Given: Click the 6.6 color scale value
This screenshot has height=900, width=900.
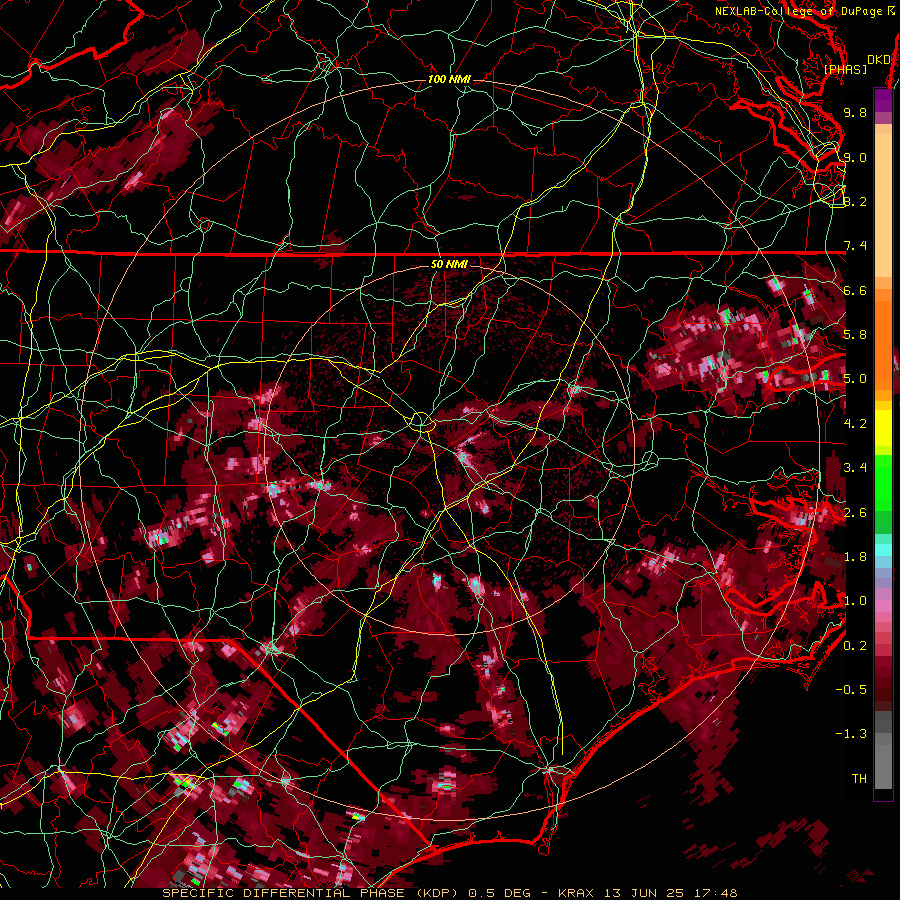Looking at the screenshot, I should [x=855, y=290].
